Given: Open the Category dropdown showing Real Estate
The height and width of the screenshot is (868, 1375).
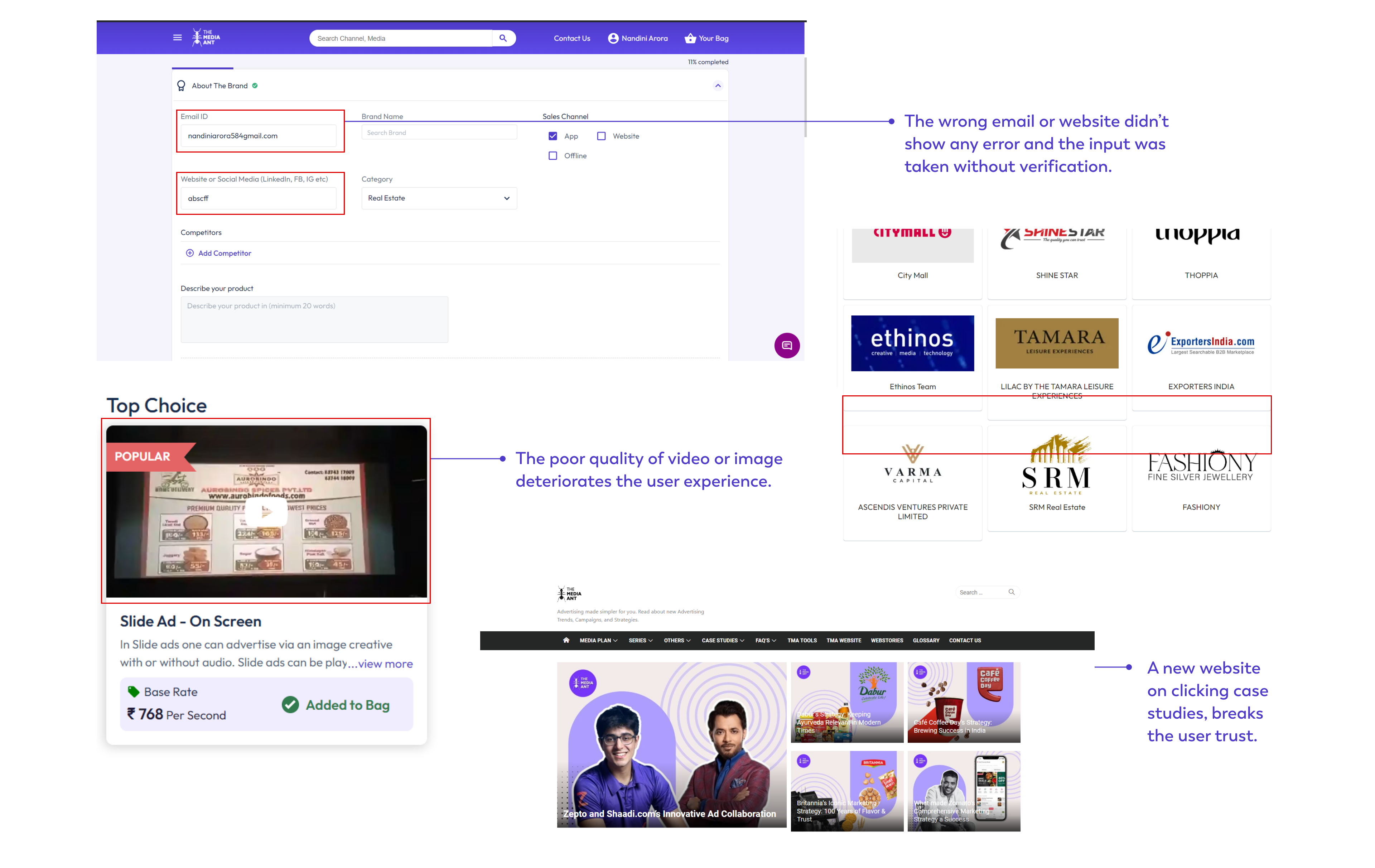Looking at the screenshot, I should coord(439,198).
